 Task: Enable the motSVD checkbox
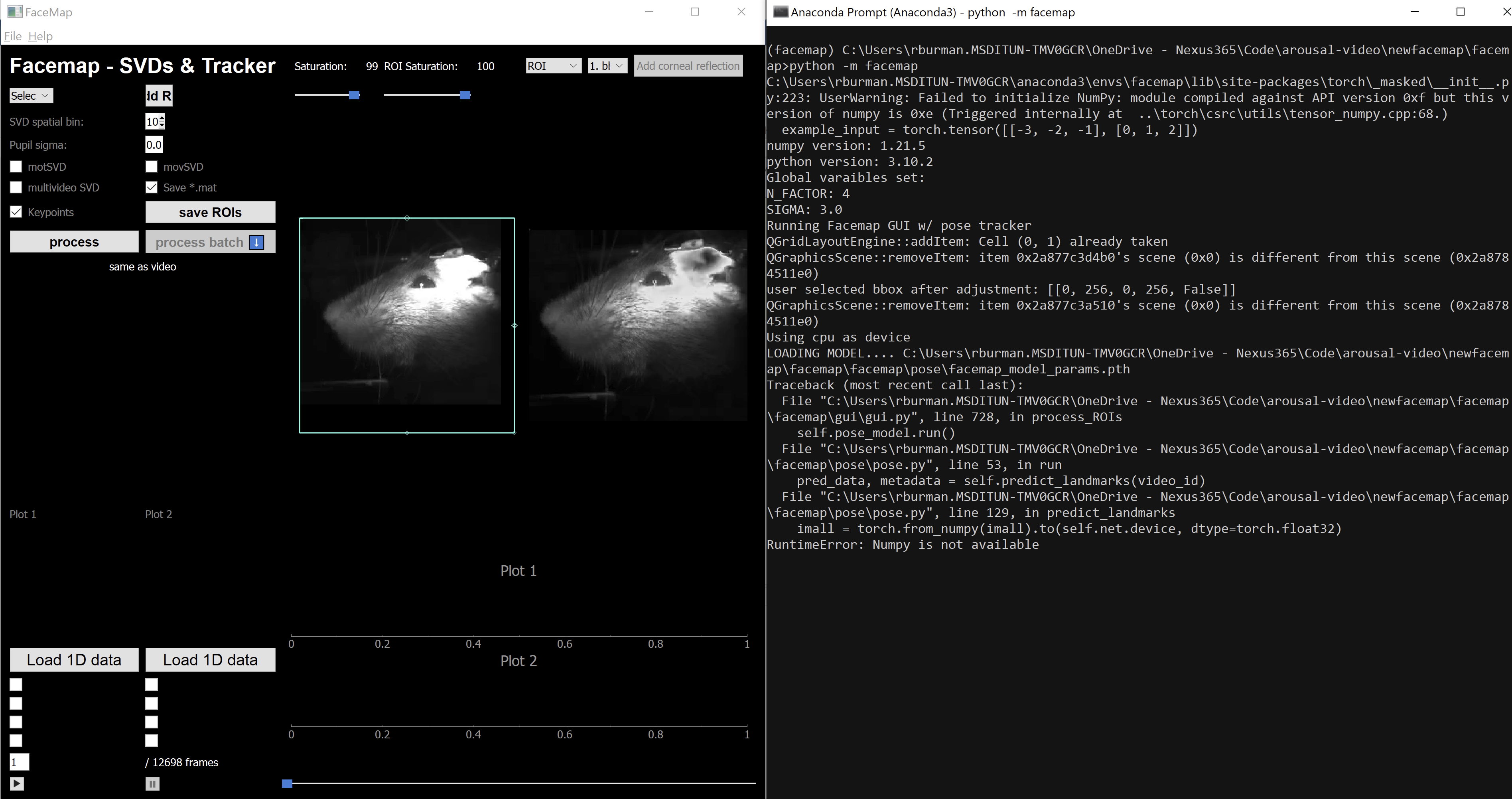point(16,166)
